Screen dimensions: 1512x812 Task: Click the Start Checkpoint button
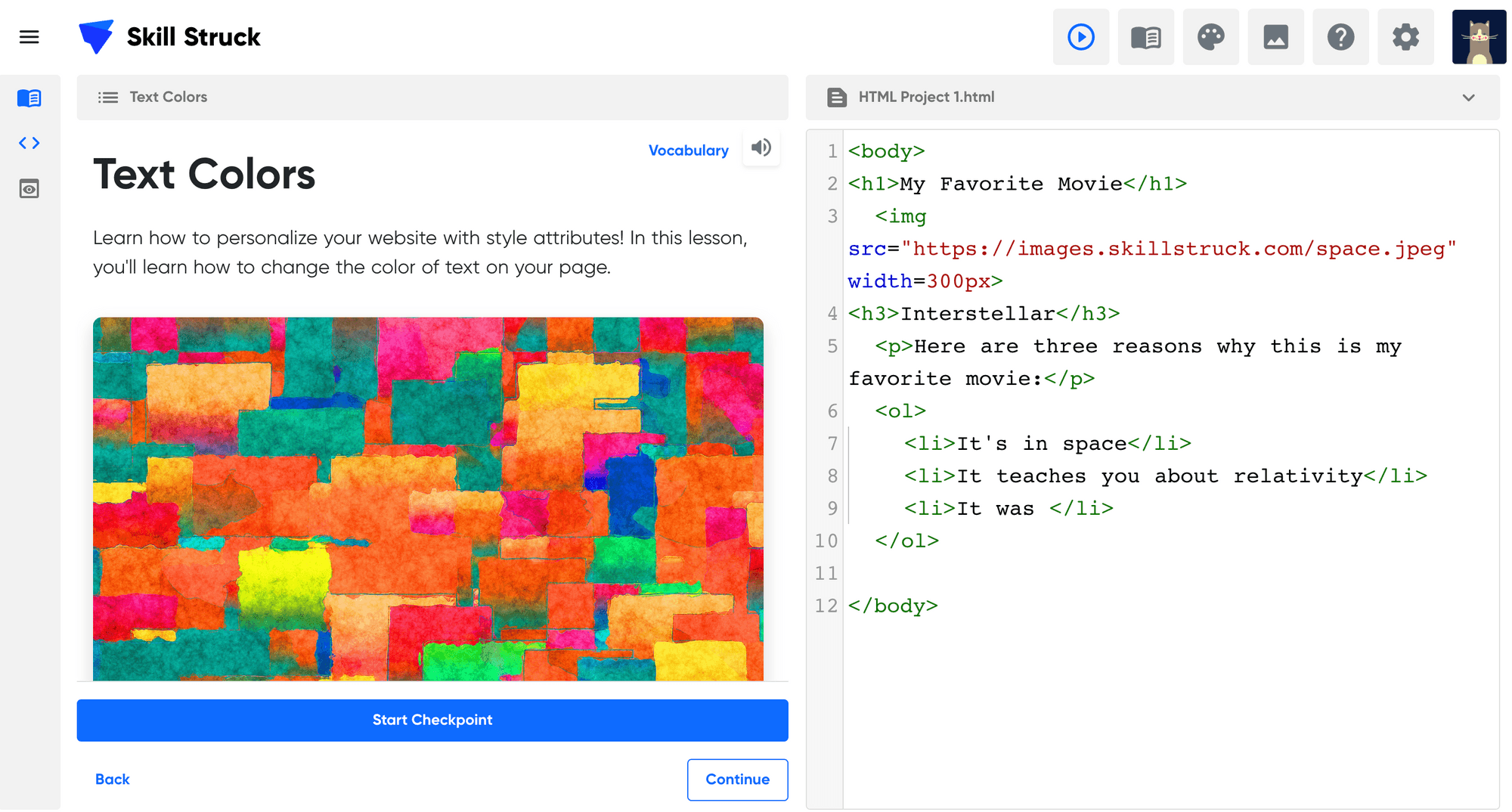[x=432, y=720]
